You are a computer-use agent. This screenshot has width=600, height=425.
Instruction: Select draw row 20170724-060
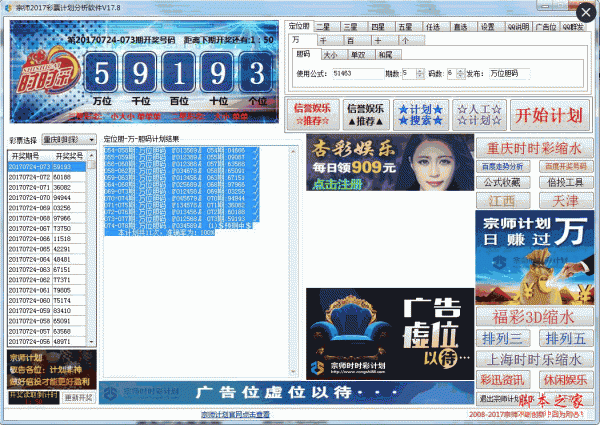click(47, 300)
